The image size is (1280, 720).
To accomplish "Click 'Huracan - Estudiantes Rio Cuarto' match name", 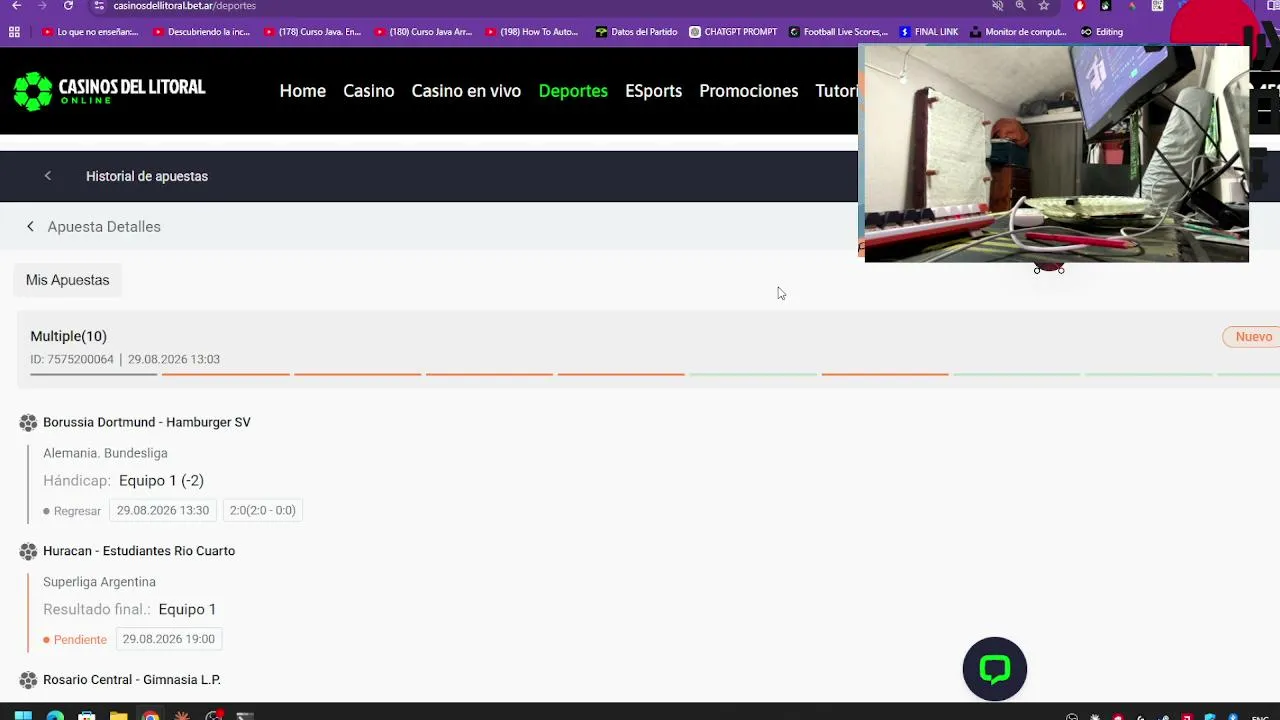I will (x=139, y=551).
